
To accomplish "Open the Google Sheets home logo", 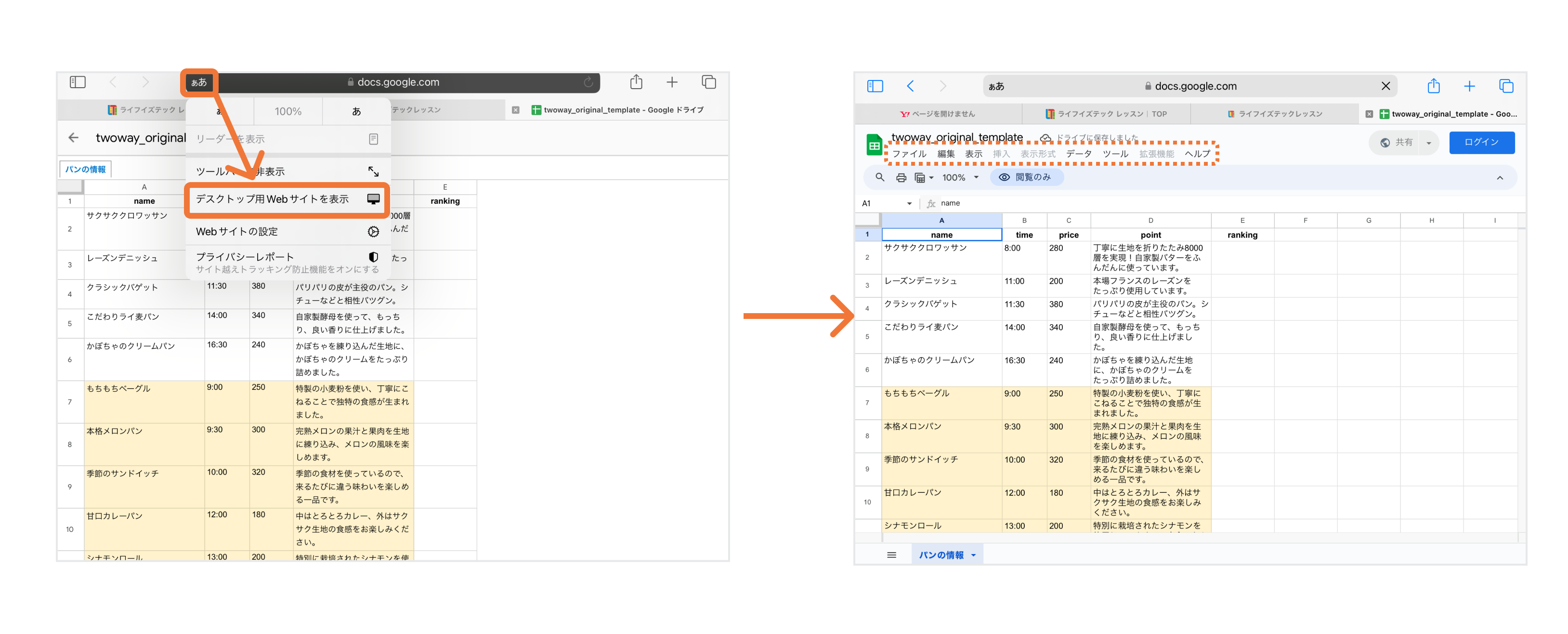I will [874, 145].
